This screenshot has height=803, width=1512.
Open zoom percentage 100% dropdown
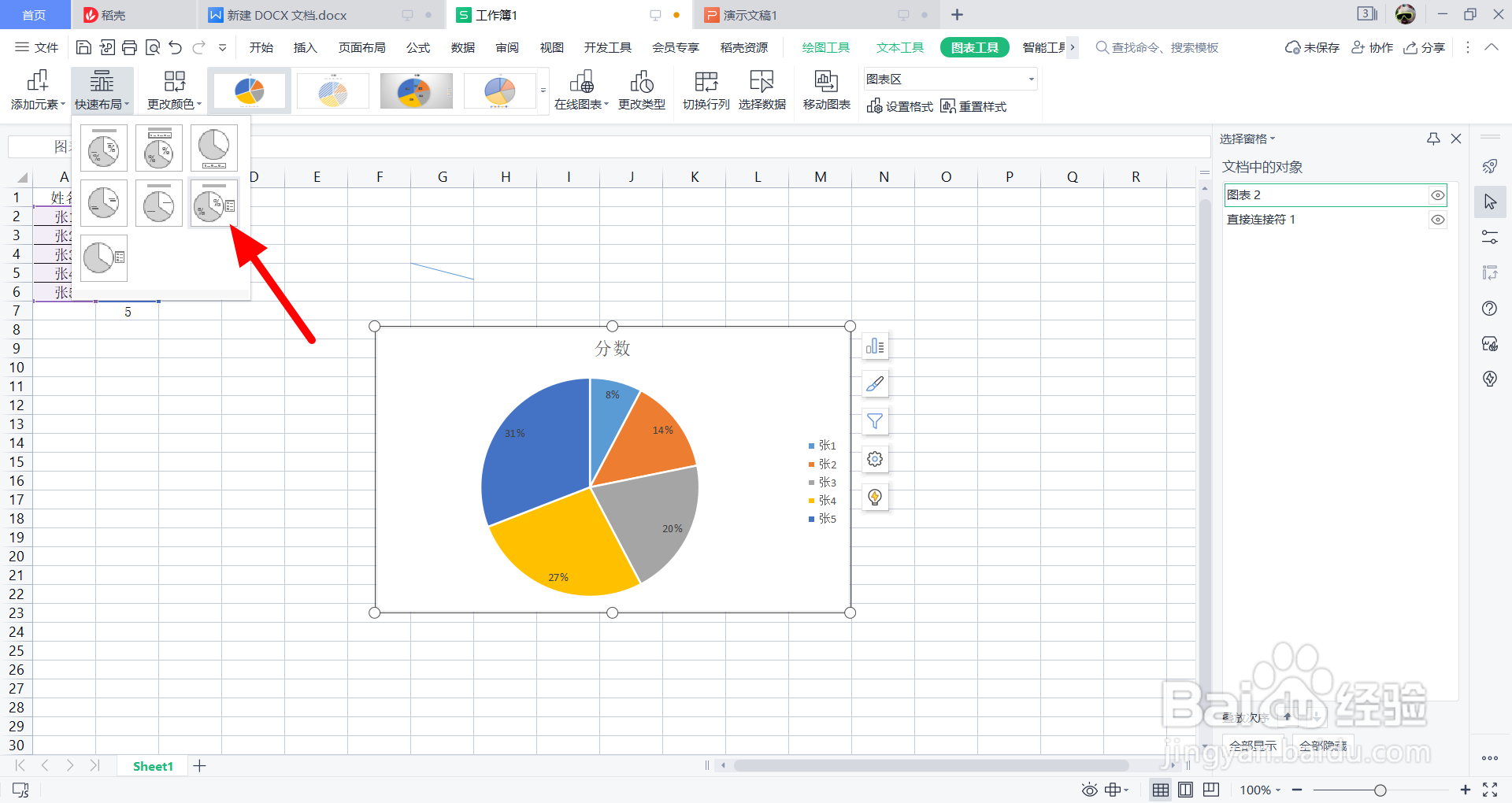click(1260, 790)
